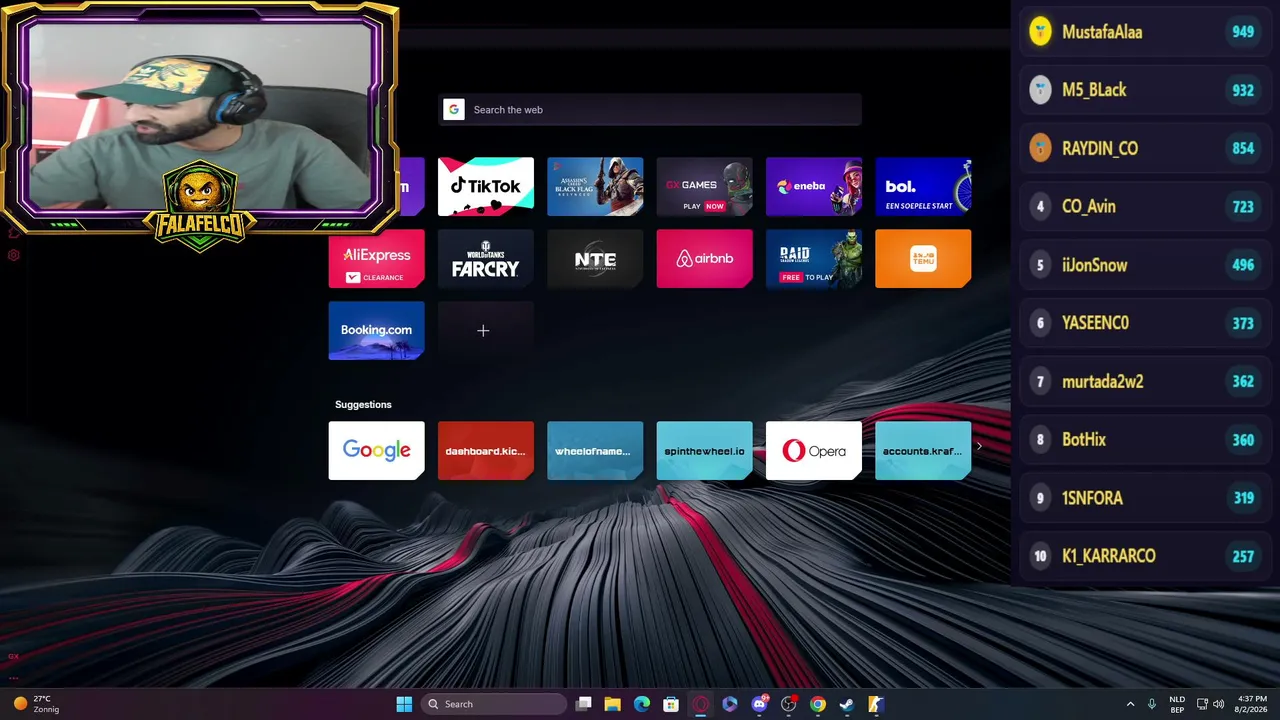Show more suggestions with the arrow
The width and height of the screenshot is (1280, 720).
point(979,447)
